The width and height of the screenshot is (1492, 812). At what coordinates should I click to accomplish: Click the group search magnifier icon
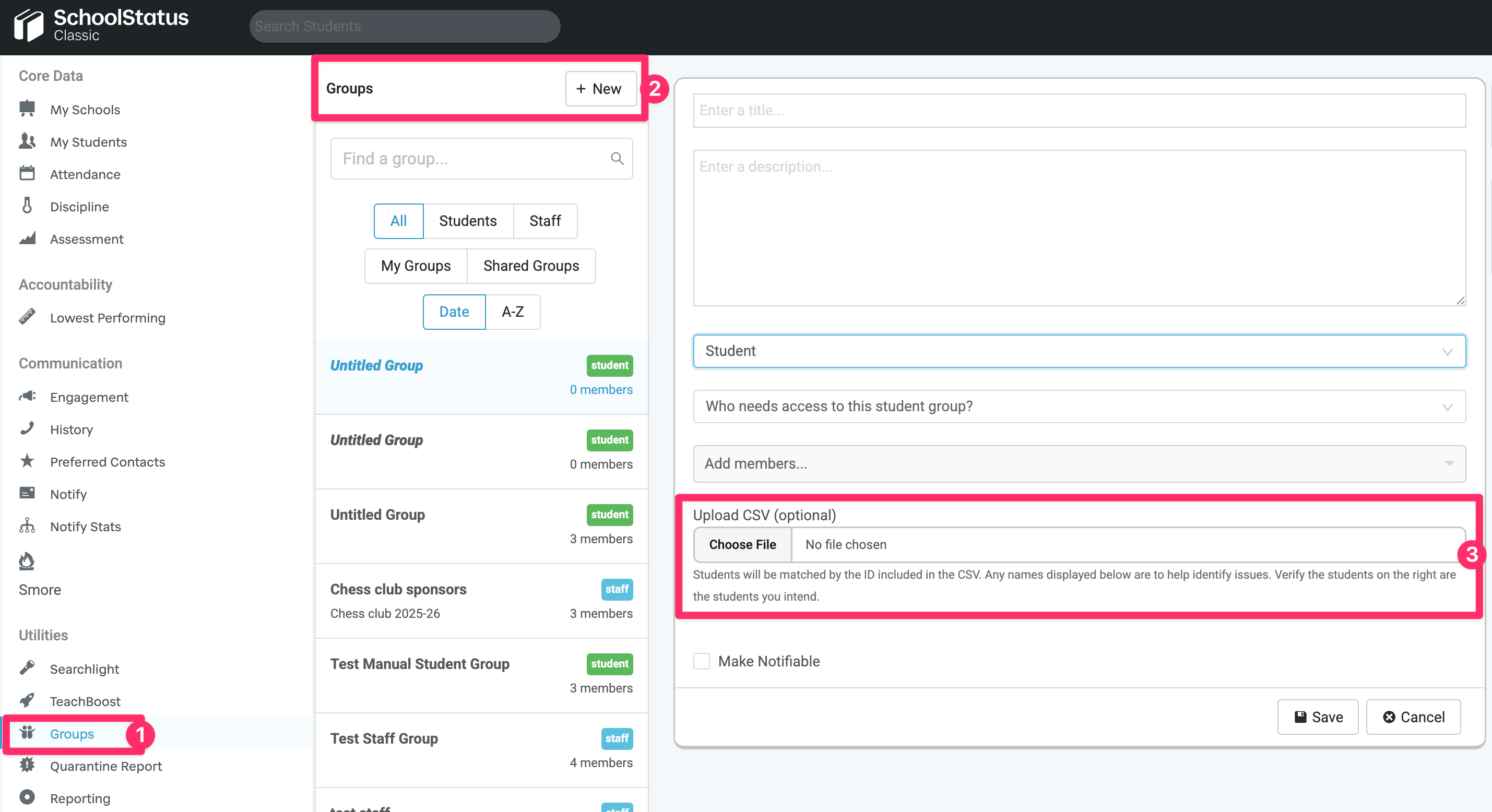point(616,159)
